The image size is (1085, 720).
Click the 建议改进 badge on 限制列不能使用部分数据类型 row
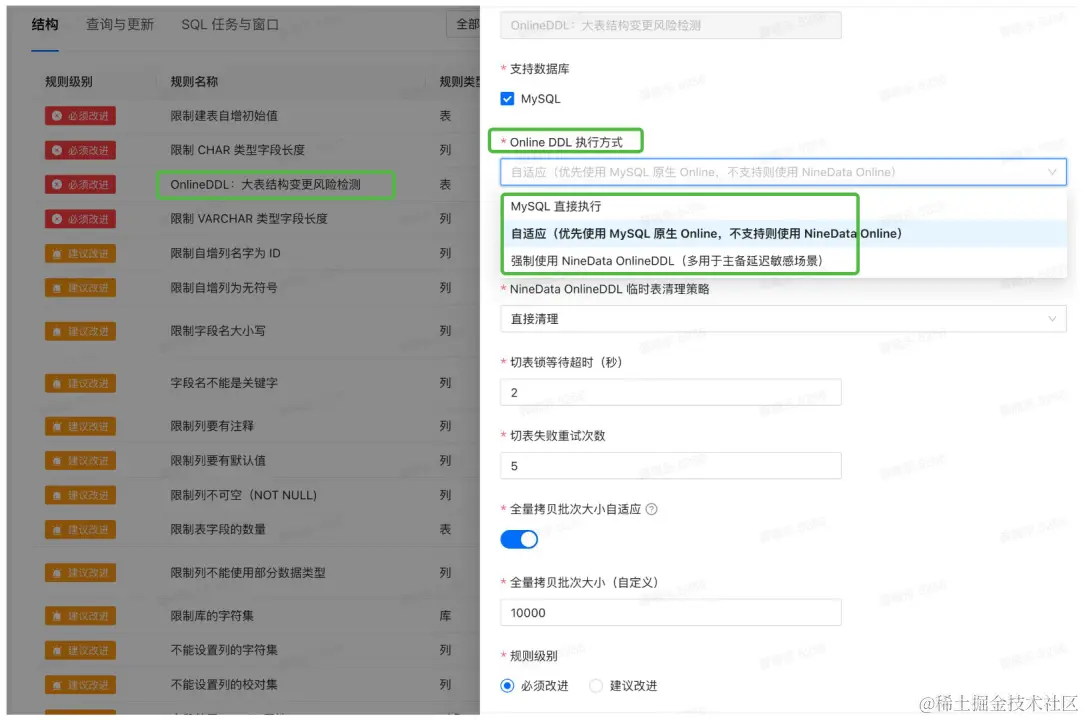80,573
